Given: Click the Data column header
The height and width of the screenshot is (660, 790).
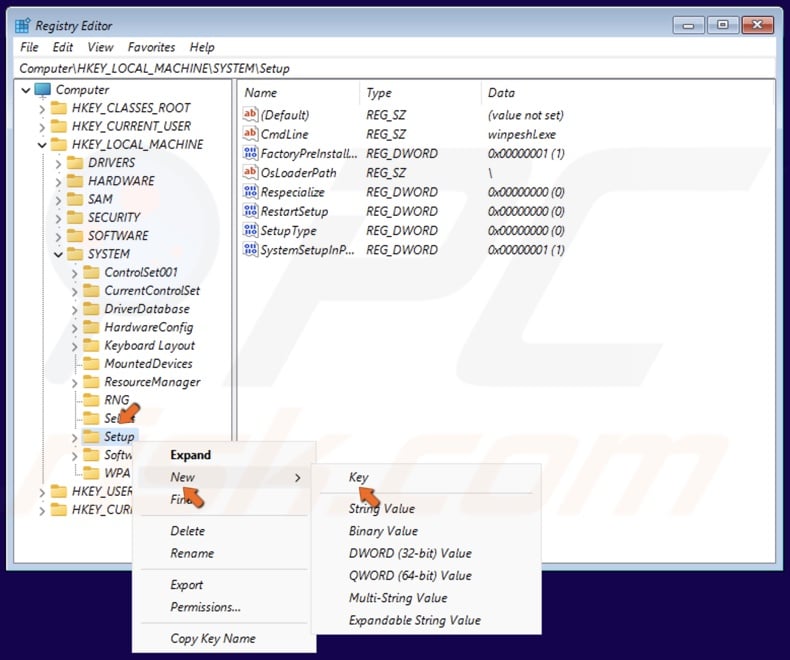Looking at the screenshot, I should coord(627,93).
